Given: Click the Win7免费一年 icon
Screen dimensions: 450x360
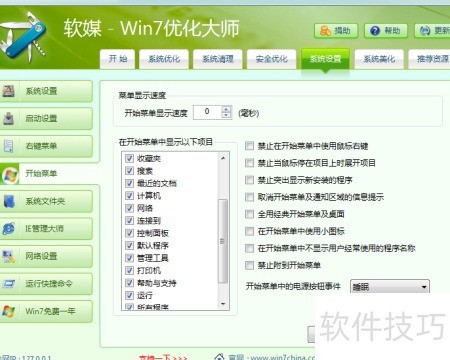Looking at the screenshot, I should click(x=8, y=311).
